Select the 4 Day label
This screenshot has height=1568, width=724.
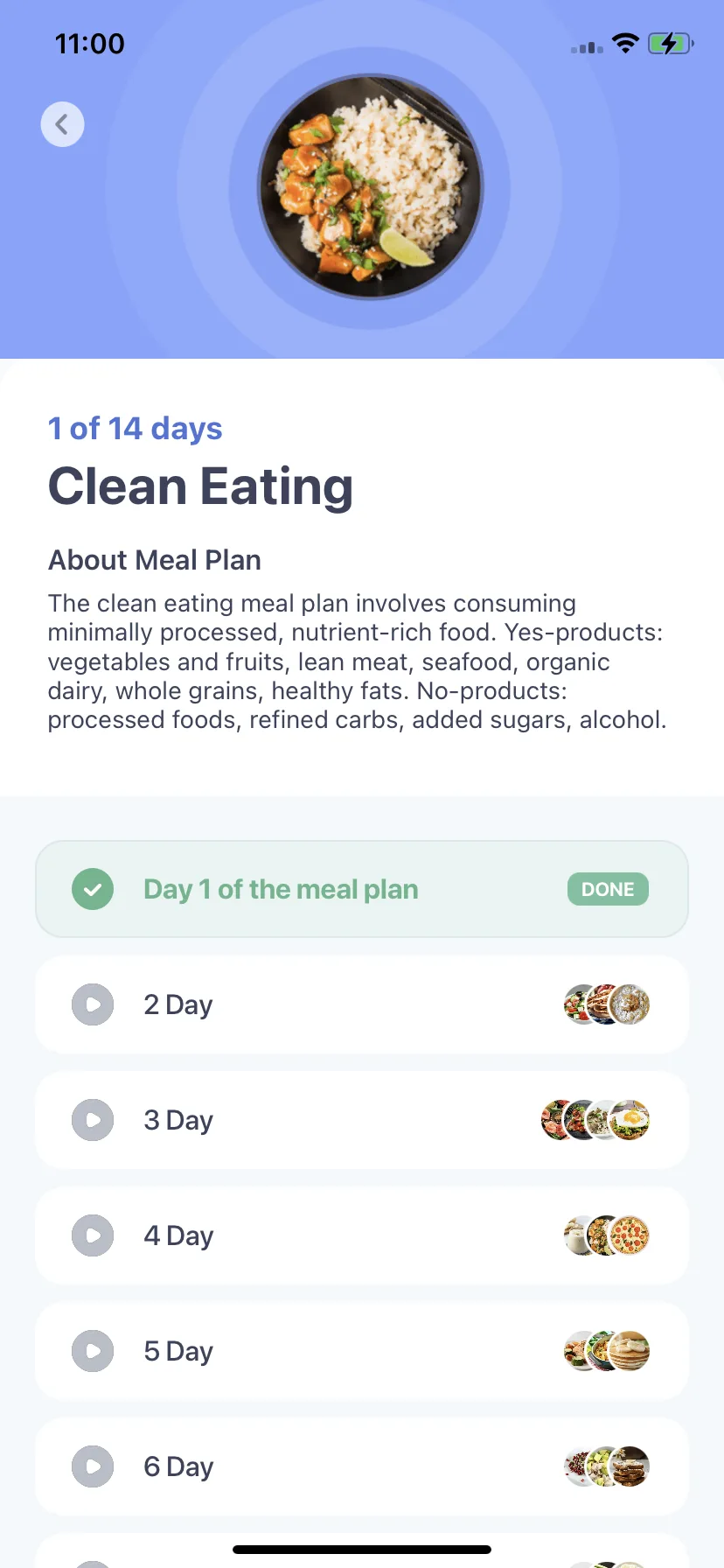[178, 1235]
